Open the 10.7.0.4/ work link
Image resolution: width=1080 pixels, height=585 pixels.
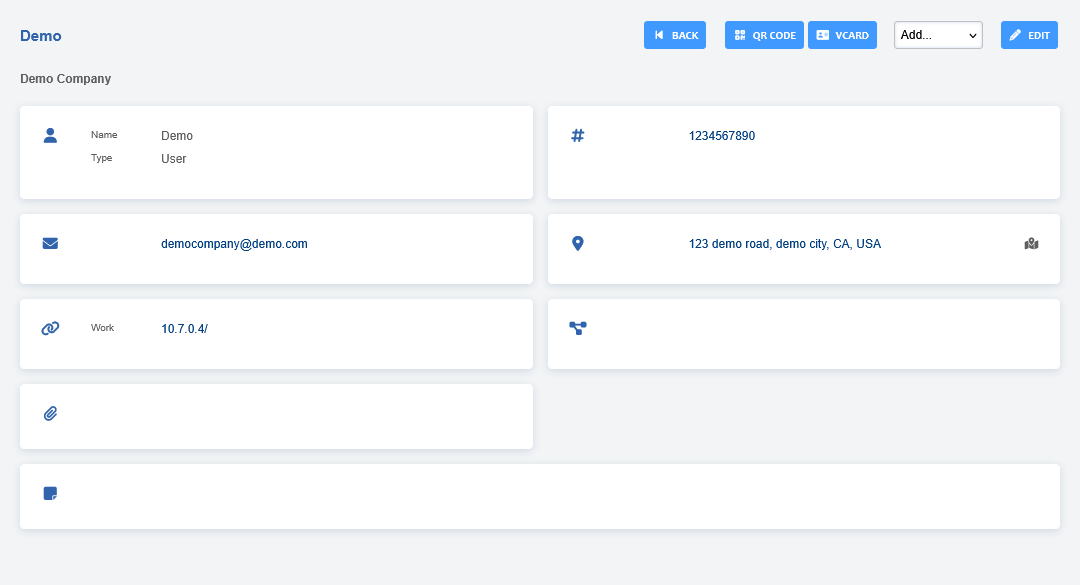184,329
